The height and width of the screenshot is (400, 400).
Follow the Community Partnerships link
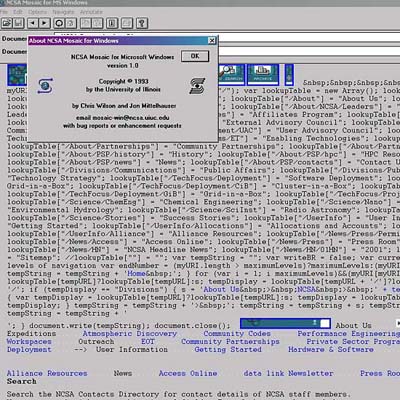pyautogui.click(x=230, y=342)
